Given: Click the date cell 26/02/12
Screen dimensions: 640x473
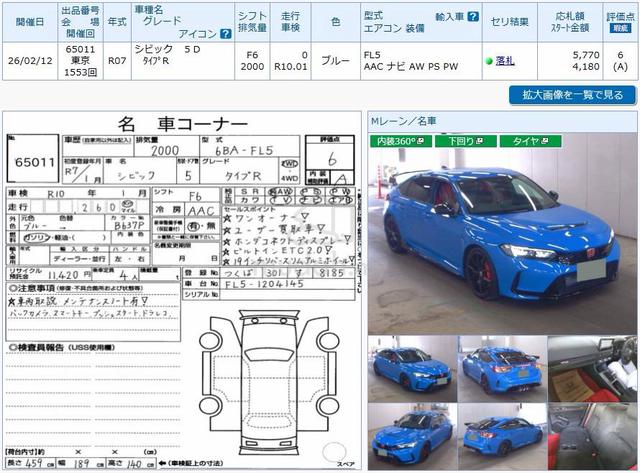Looking at the screenshot, I should coord(30,61).
